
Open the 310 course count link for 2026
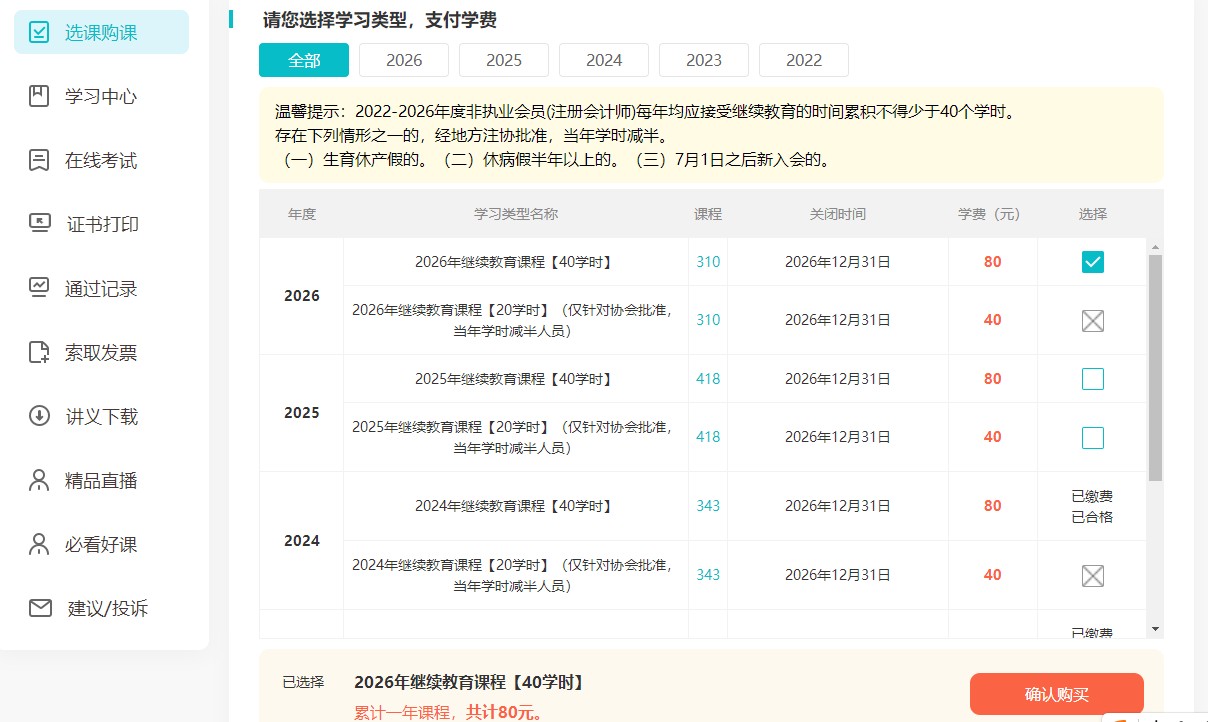tap(706, 261)
